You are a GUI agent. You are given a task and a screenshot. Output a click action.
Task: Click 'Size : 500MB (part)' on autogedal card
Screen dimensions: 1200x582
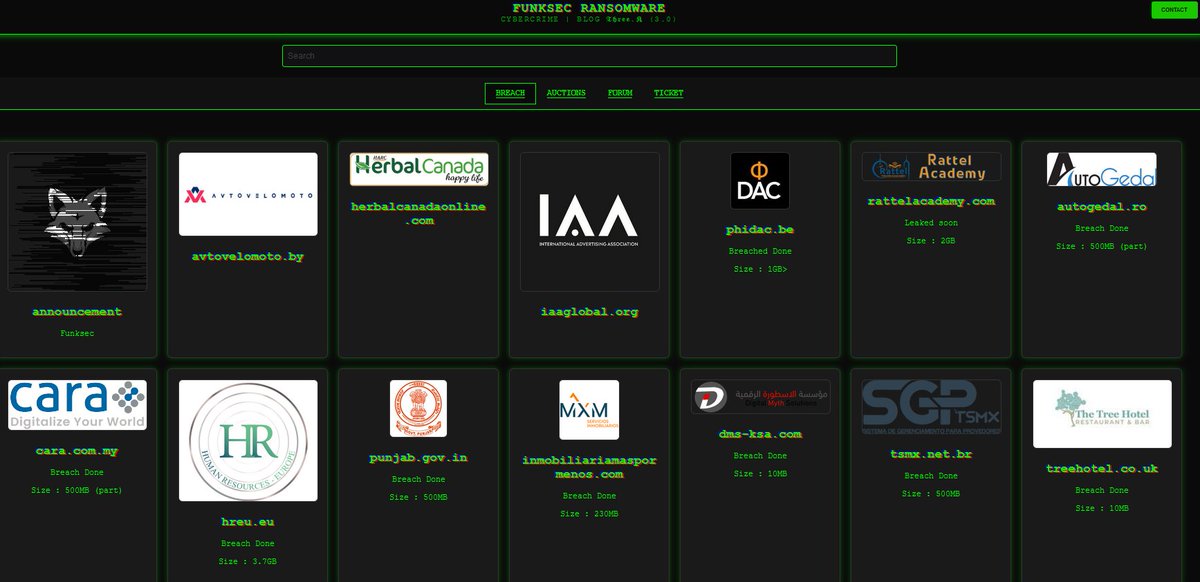(1102, 246)
